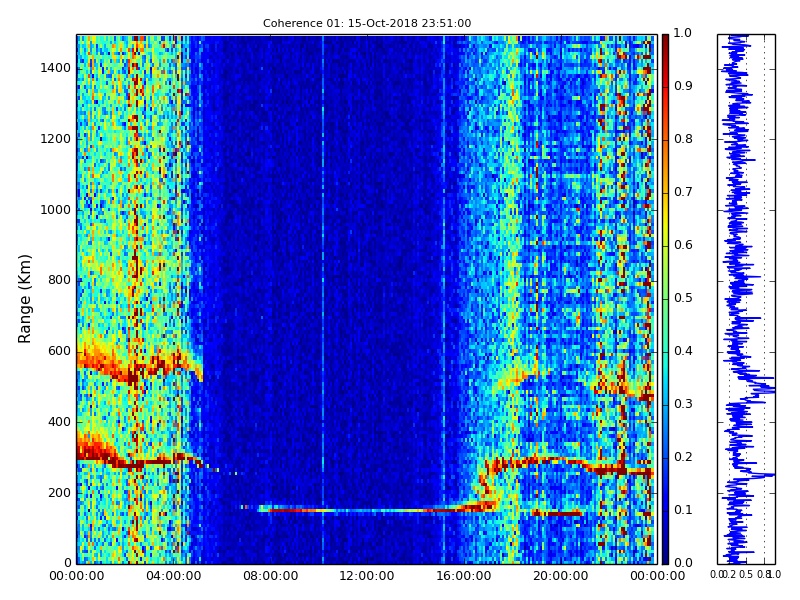Click the 08:00:00 time tick label
The height and width of the screenshot is (600, 800).
270,576
